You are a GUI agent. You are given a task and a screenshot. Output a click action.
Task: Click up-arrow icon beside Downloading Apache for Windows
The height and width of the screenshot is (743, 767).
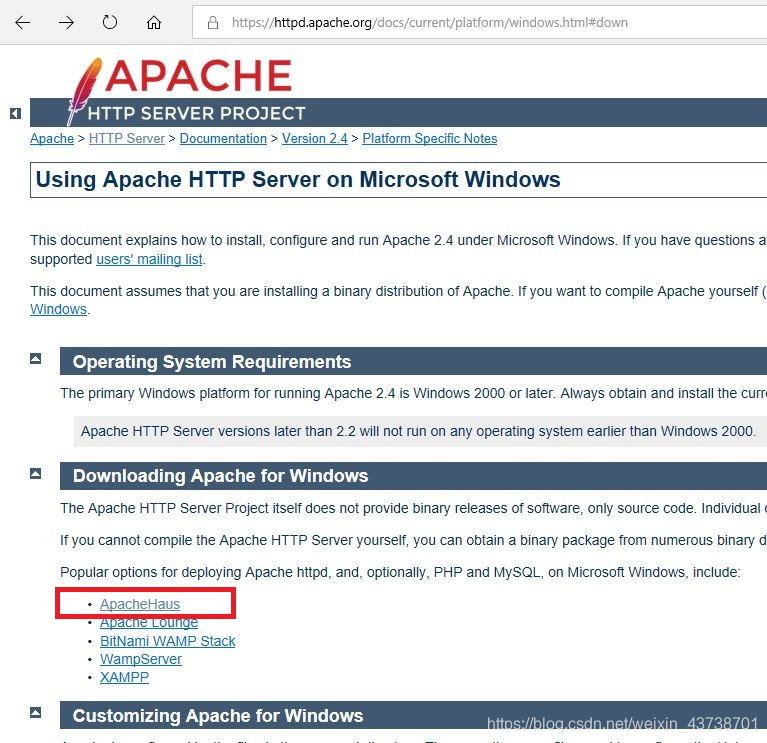tap(35, 473)
